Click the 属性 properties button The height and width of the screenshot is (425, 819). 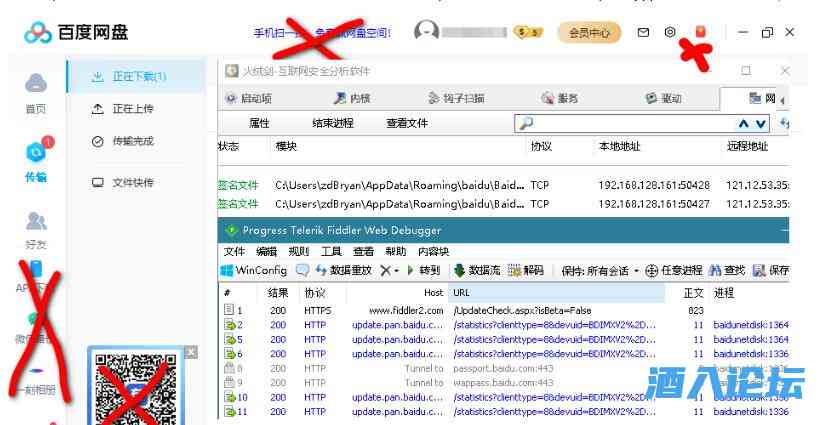[x=259, y=123]
